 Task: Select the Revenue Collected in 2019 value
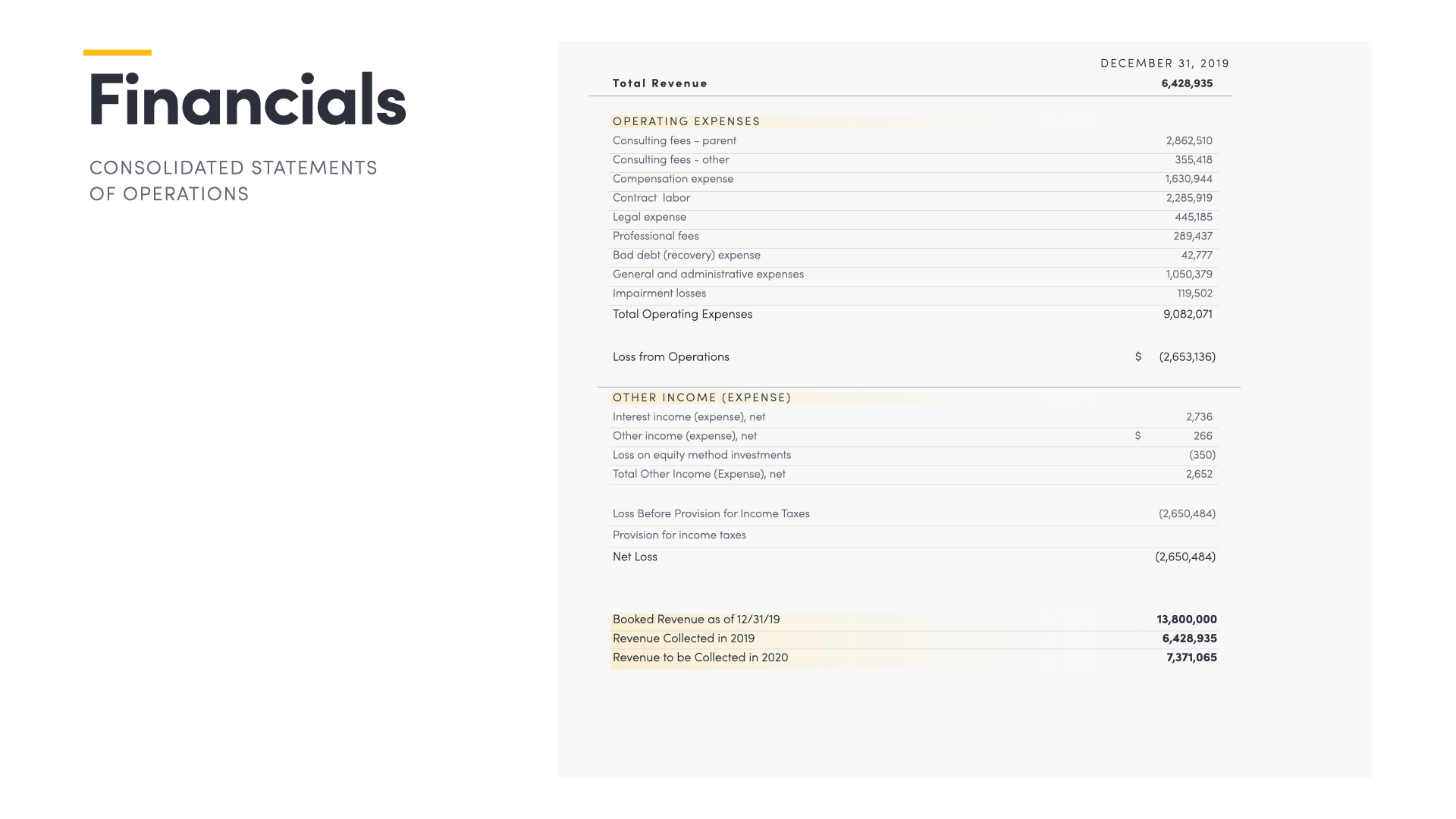click(1189, 639)
